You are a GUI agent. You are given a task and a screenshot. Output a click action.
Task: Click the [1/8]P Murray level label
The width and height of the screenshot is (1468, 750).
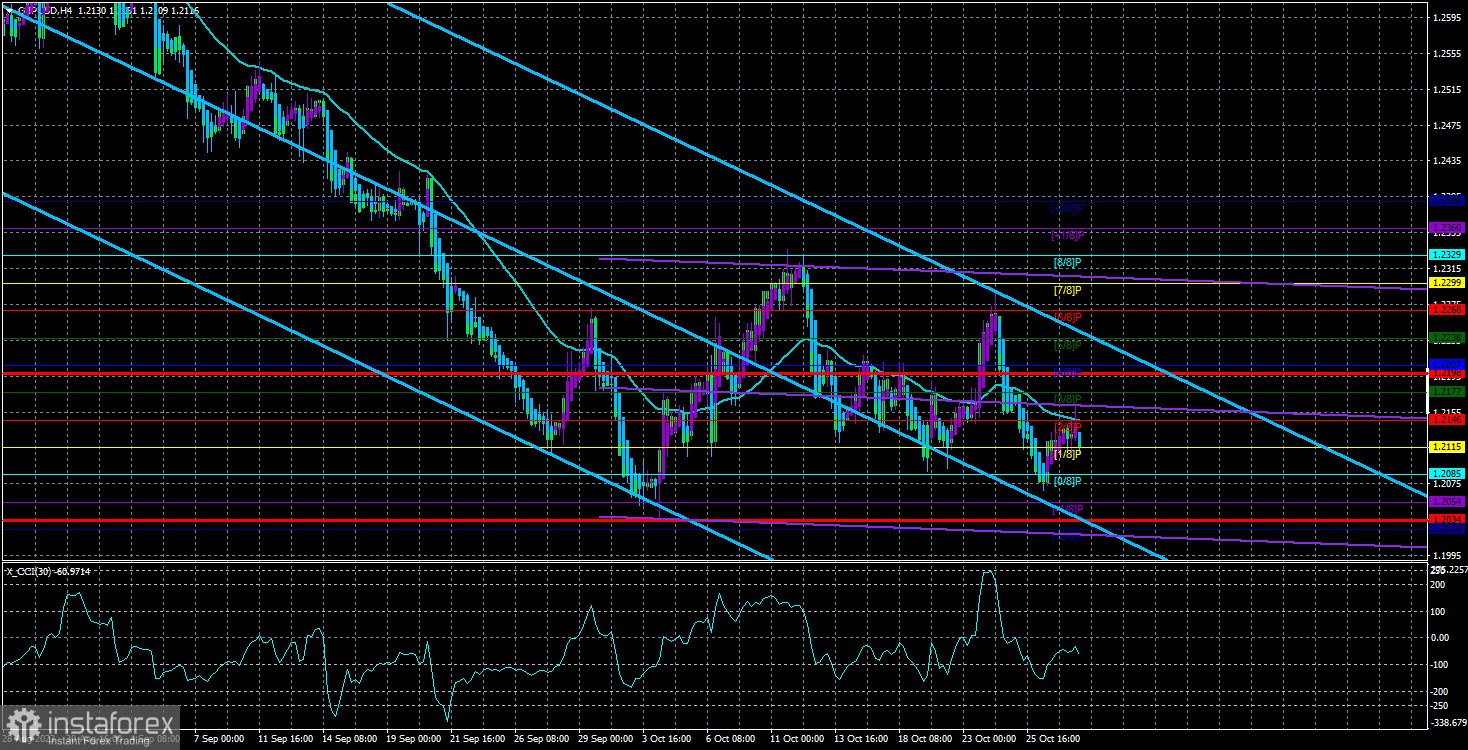(1068, 454)
